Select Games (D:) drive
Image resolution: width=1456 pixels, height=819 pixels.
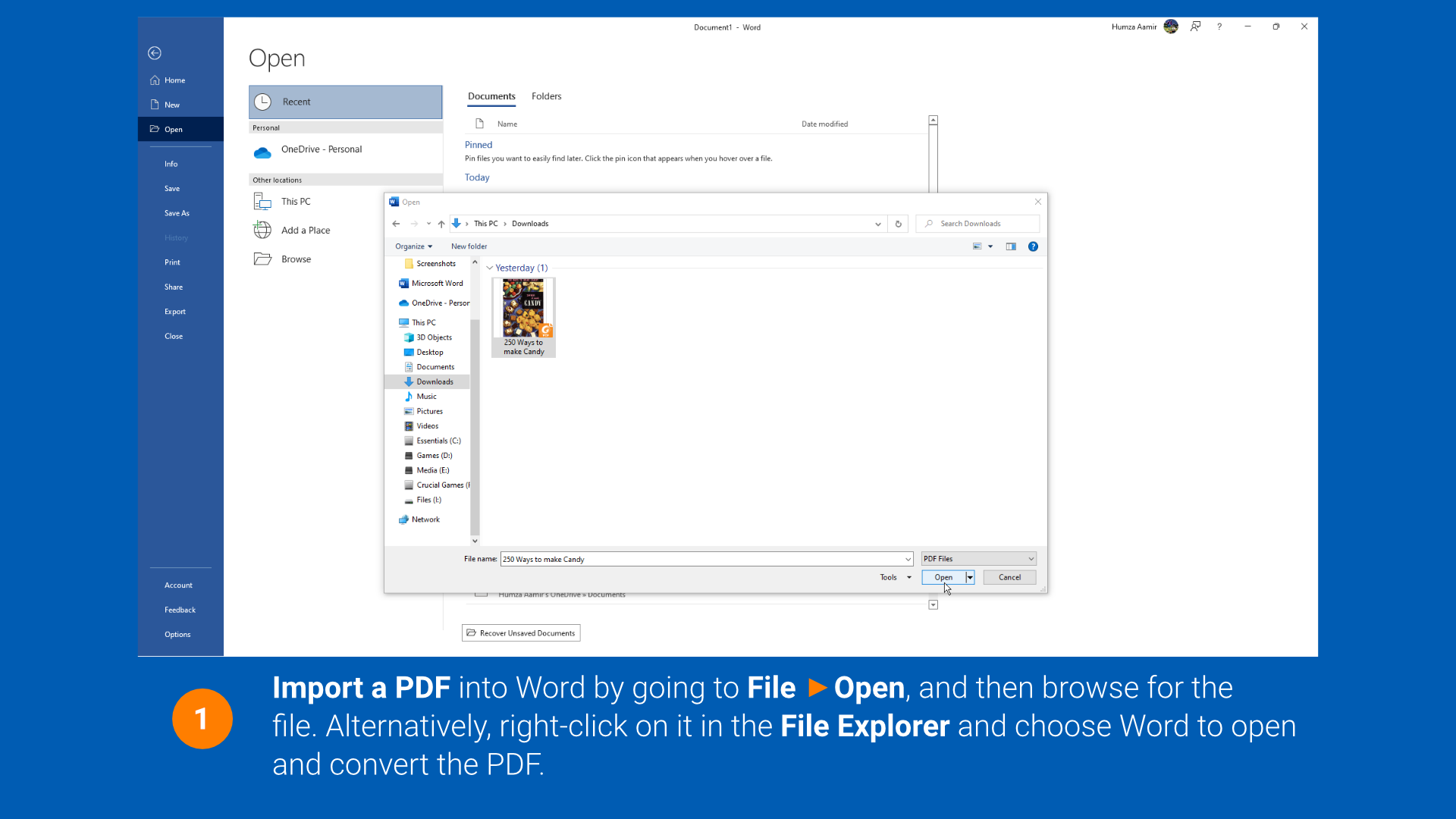pos(428,456)
